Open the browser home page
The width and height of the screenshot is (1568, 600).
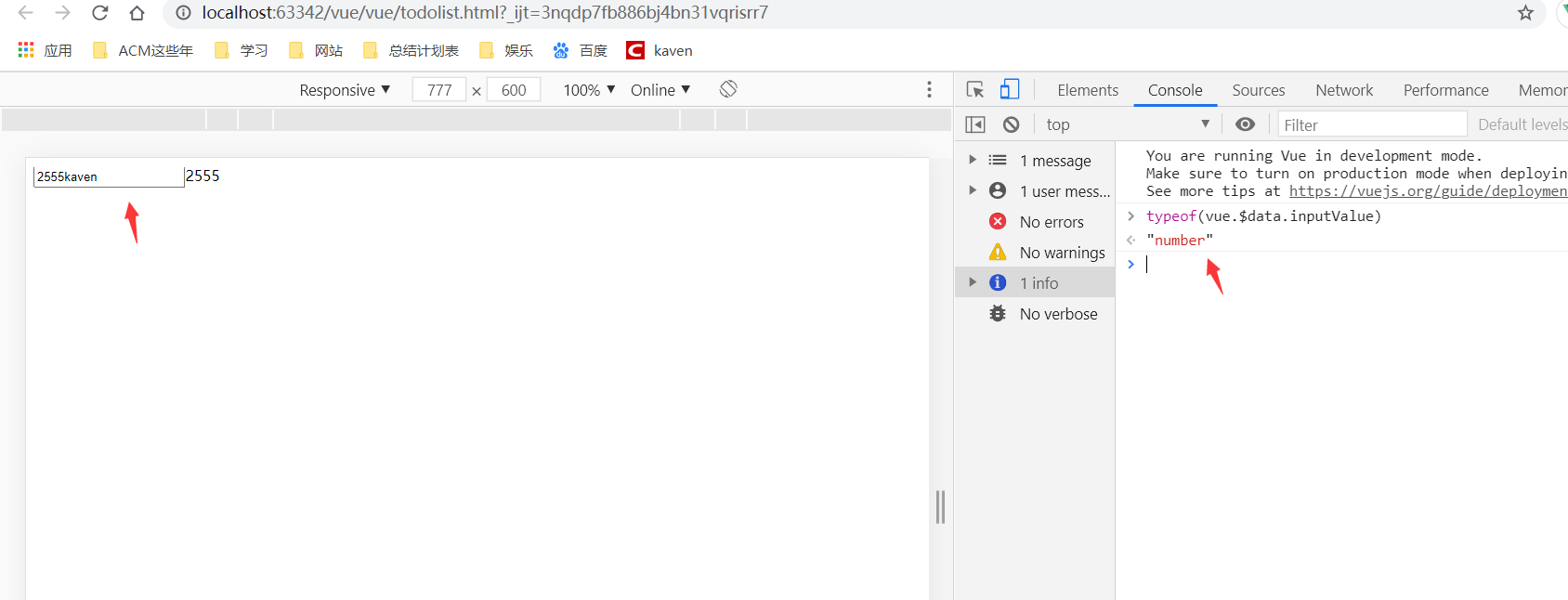point(137,13)
